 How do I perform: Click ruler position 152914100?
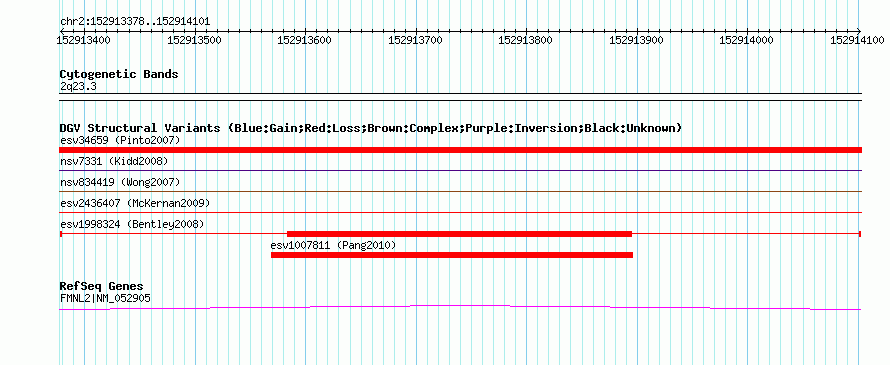click(857, 40)
